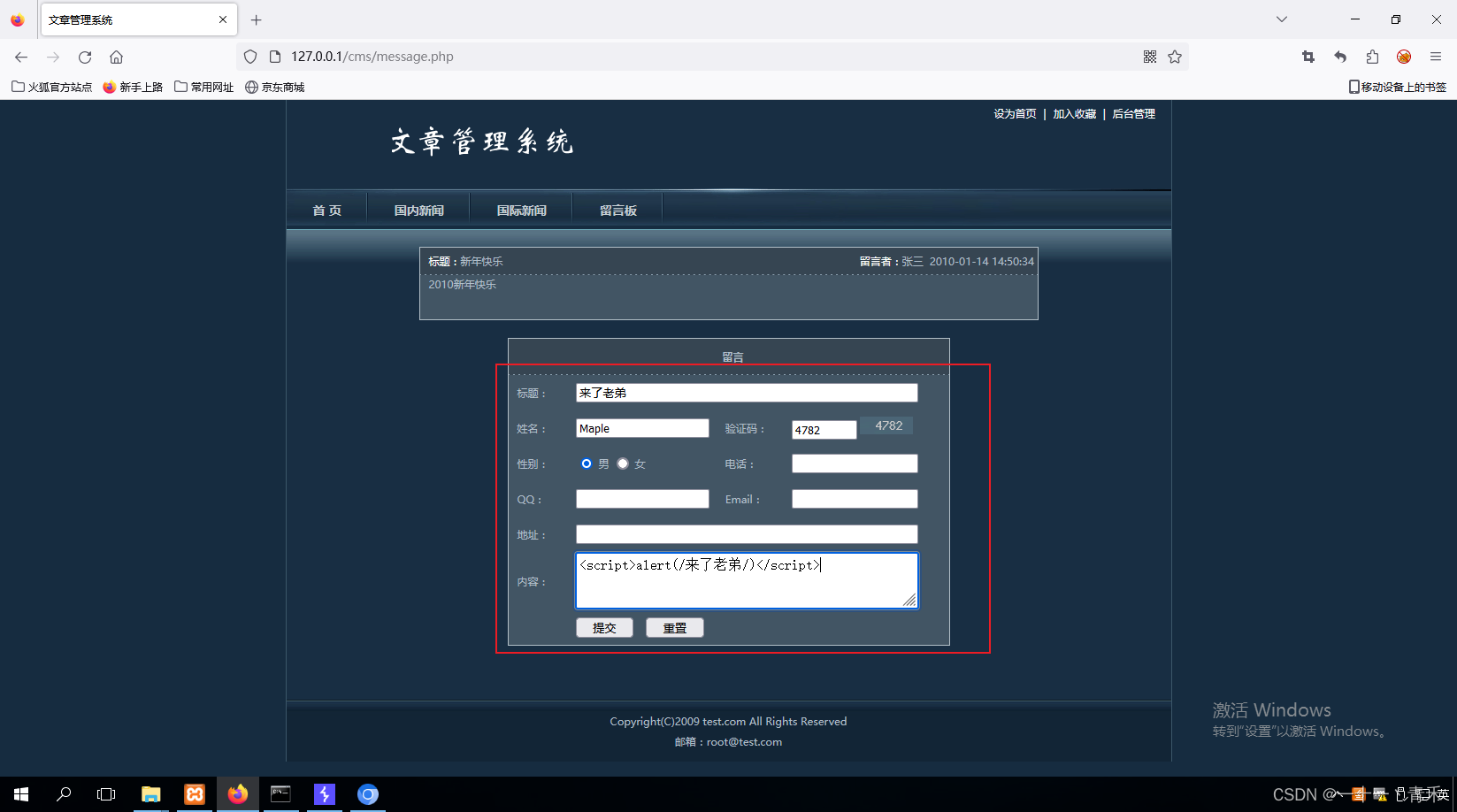Open Task View on taskbar
Viewport: 1457px width, 812px height.
[106, 794]
